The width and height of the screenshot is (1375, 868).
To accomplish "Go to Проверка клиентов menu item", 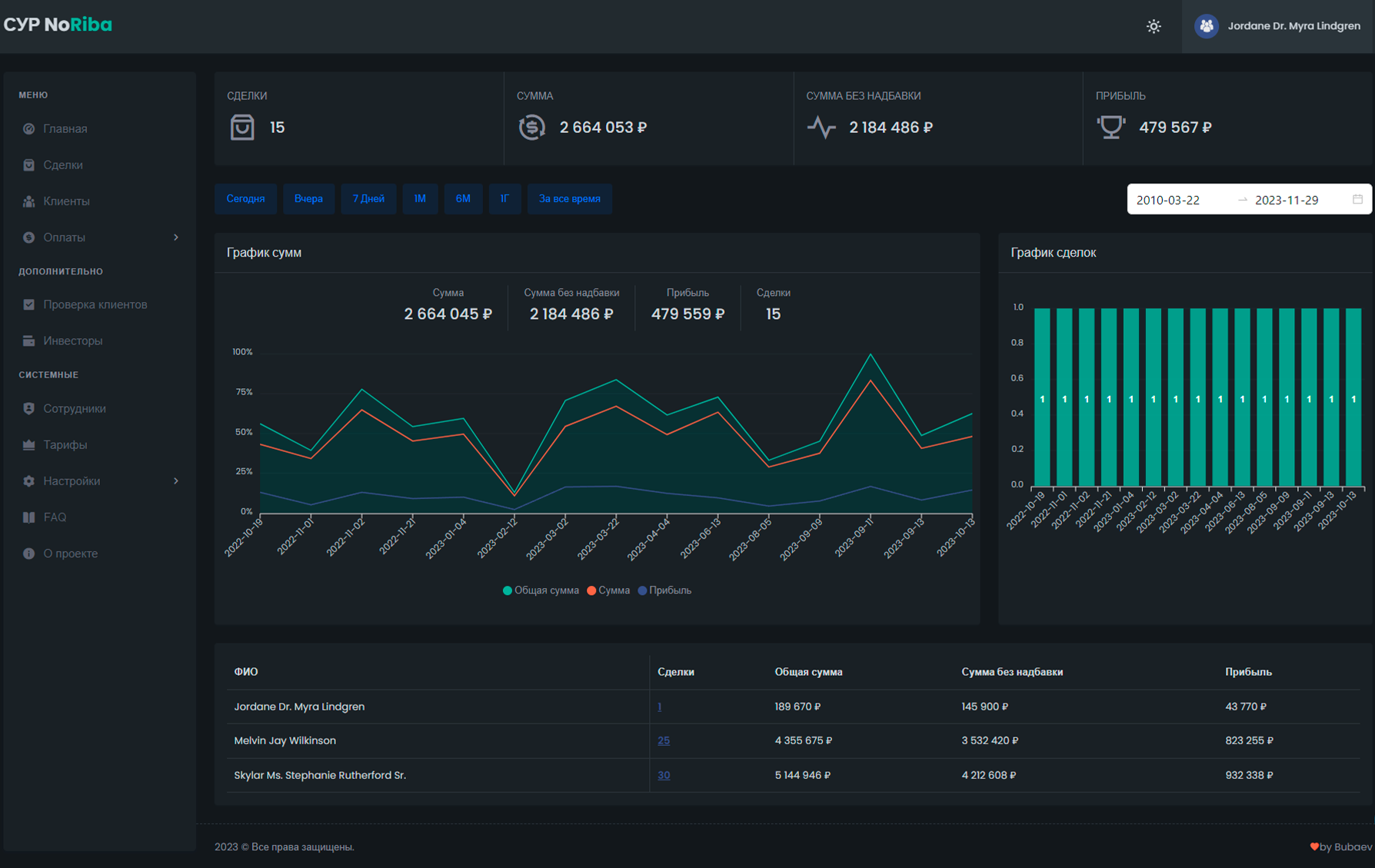I will [95, 304].
